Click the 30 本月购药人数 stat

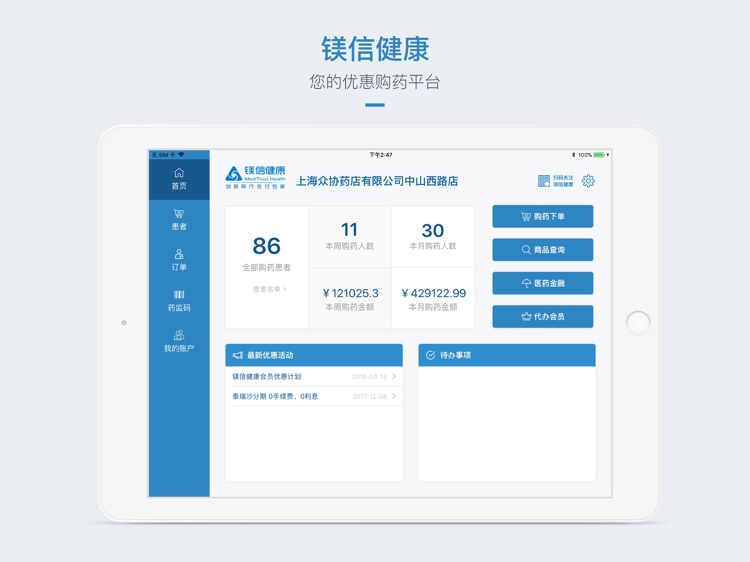pos(433,237)
